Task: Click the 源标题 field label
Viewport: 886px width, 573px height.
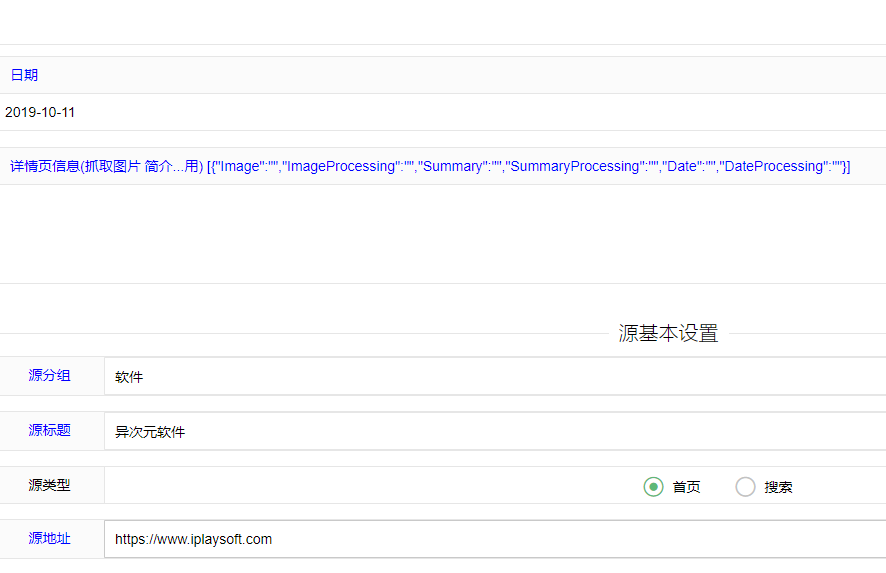Action: click(50, 431)
